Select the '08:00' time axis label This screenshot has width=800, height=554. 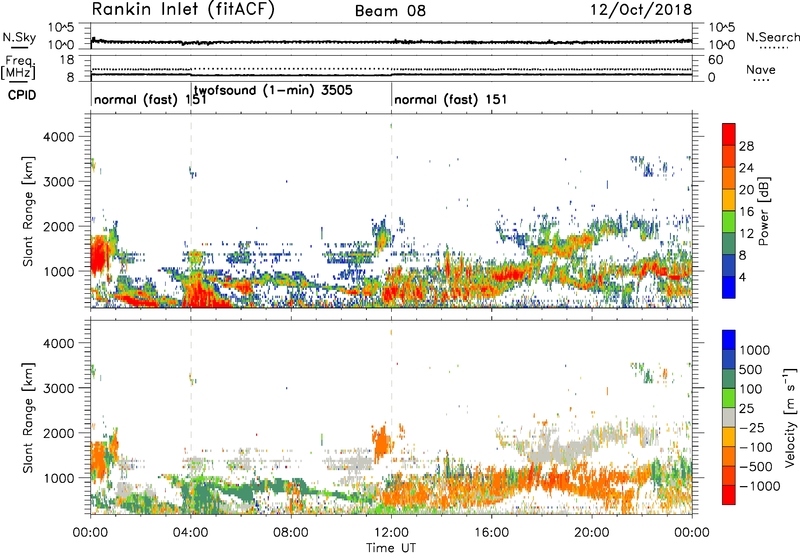291,533
